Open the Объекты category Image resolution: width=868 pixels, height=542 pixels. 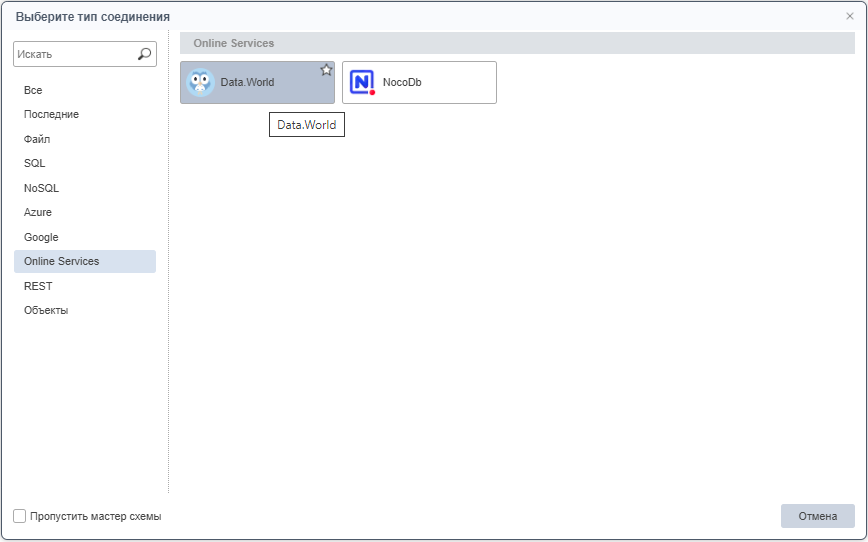[x=46, y=310]
